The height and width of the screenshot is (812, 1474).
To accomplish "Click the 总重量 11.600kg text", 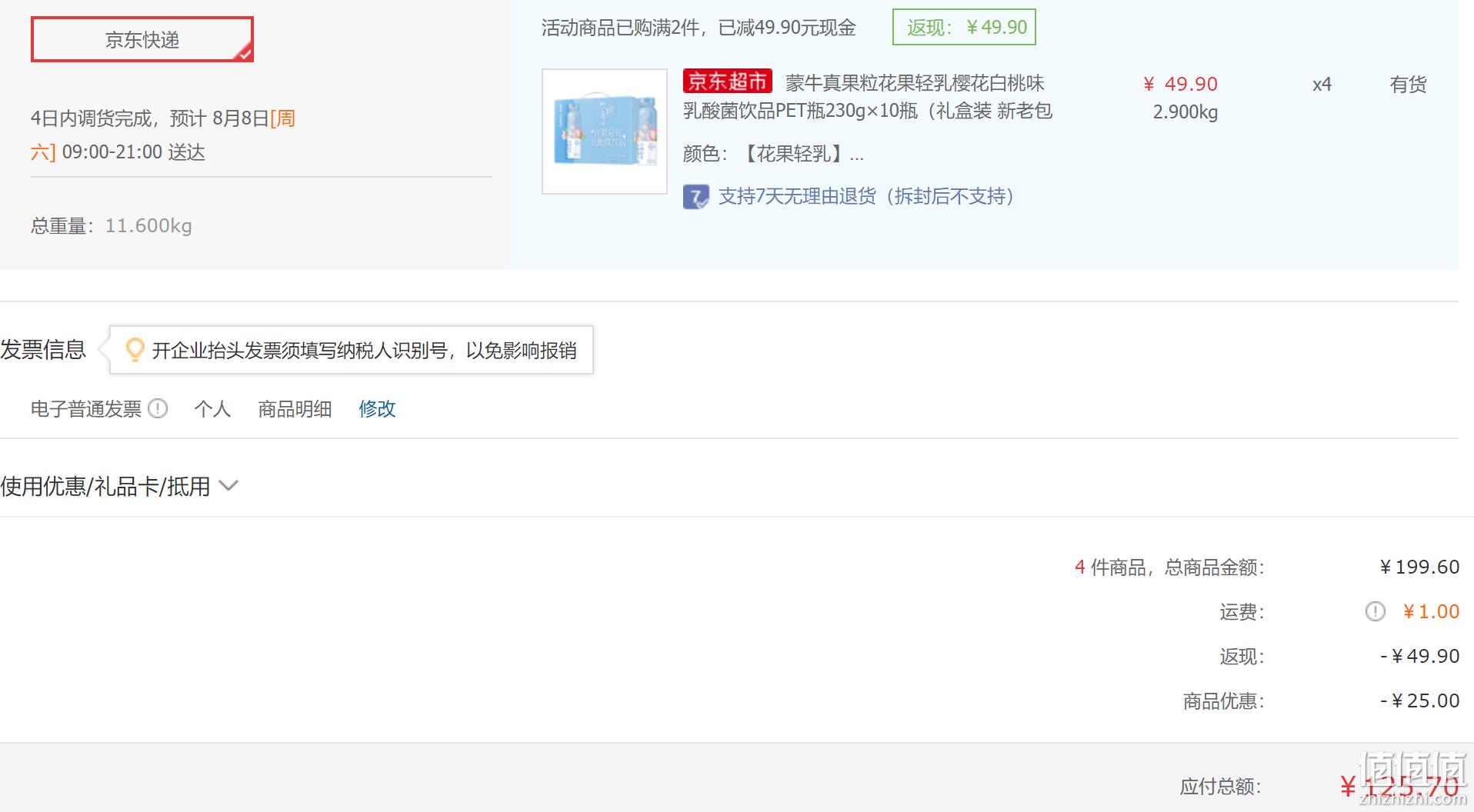I will [112, 226].
